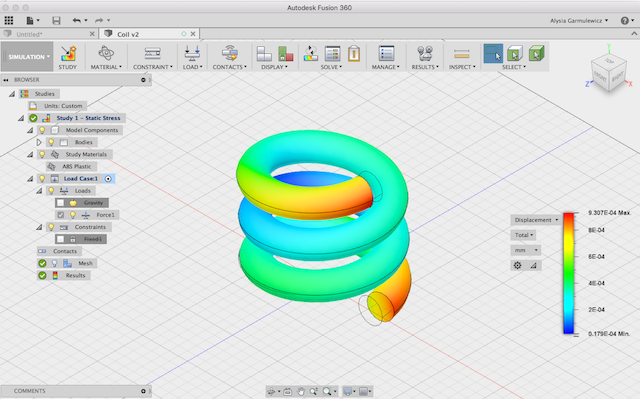Click the Solve run icon
Image resolution: width=640 pixels, height=399 pixels.
[x=311, y=53]
